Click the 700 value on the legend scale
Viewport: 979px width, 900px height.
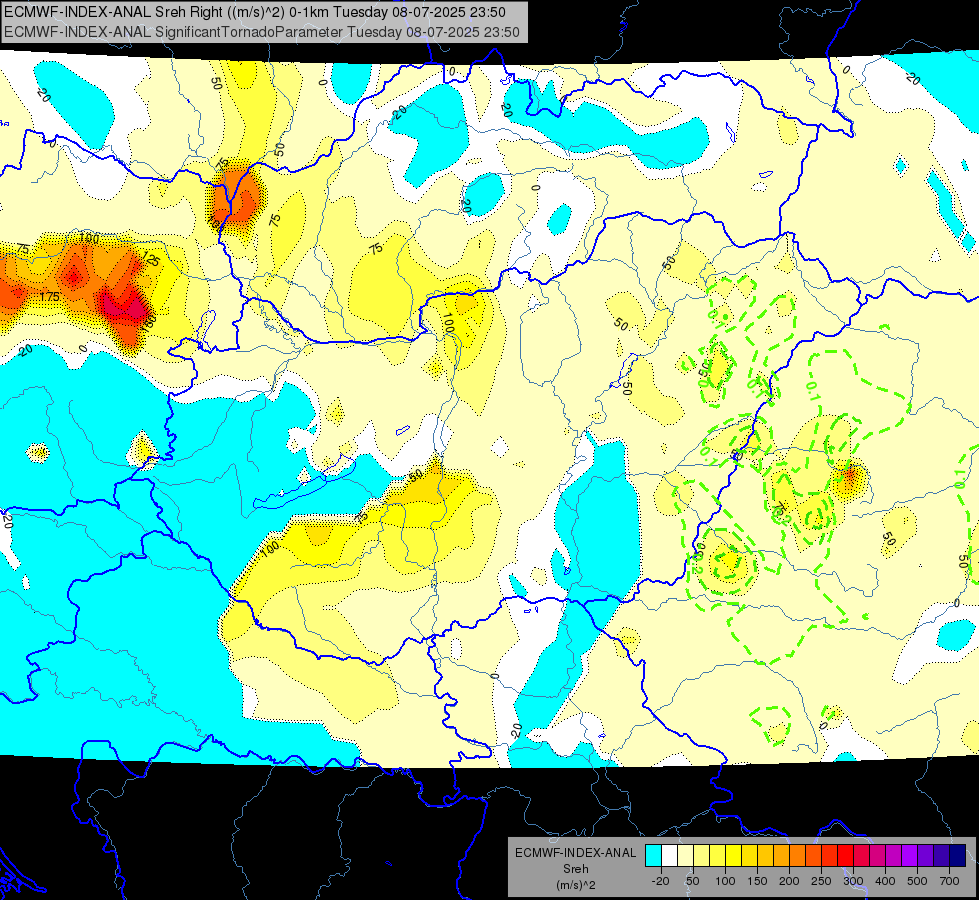pos(949,881)
